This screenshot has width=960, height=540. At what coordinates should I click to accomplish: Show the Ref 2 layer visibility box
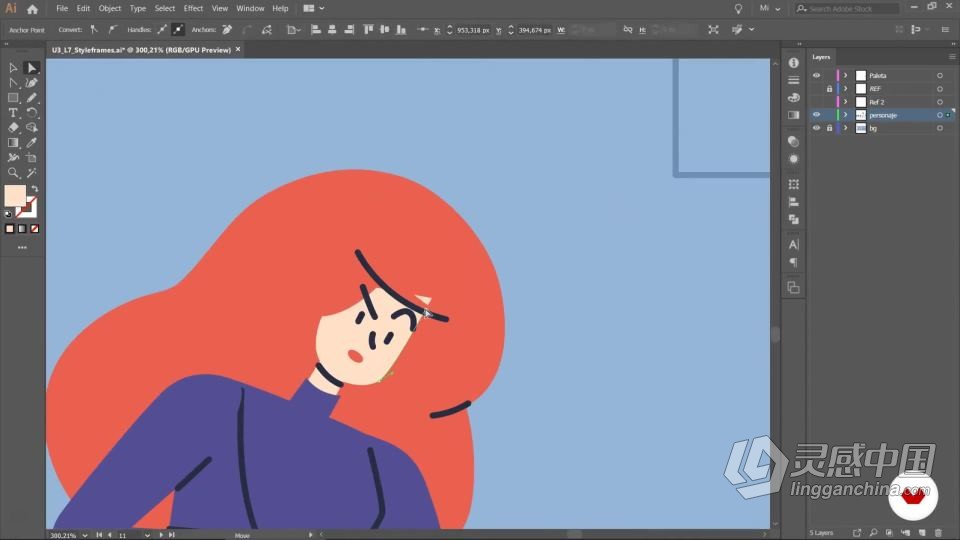[816, 102]
